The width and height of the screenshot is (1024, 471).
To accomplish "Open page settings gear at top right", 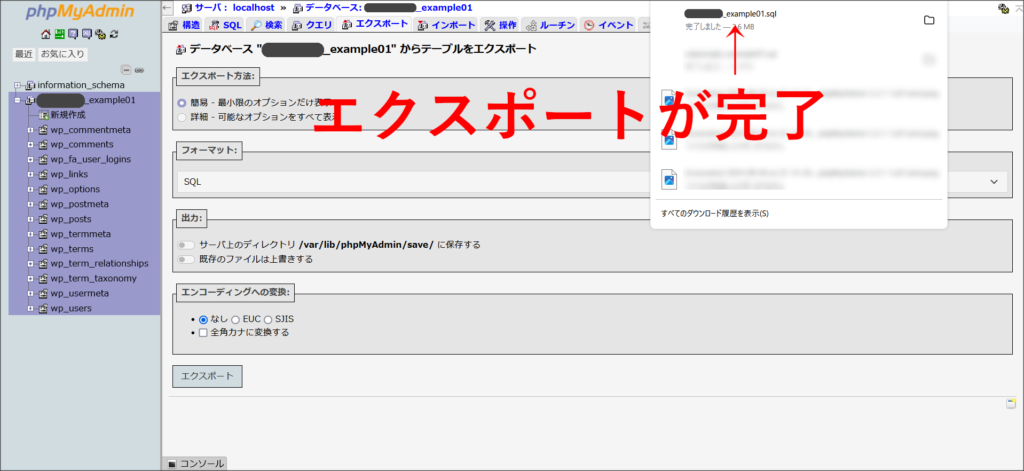I will click(x=1004, y=8).
